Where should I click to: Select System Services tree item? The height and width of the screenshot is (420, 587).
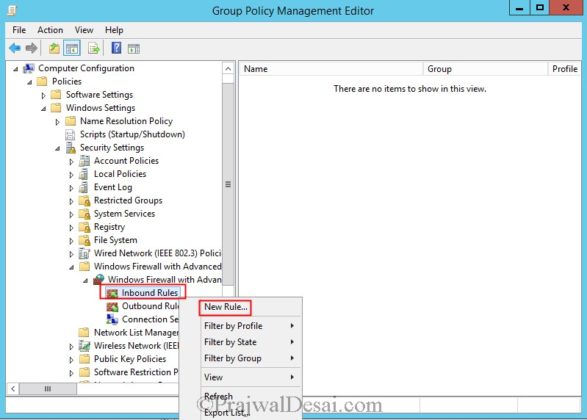(x=124, y=214)
